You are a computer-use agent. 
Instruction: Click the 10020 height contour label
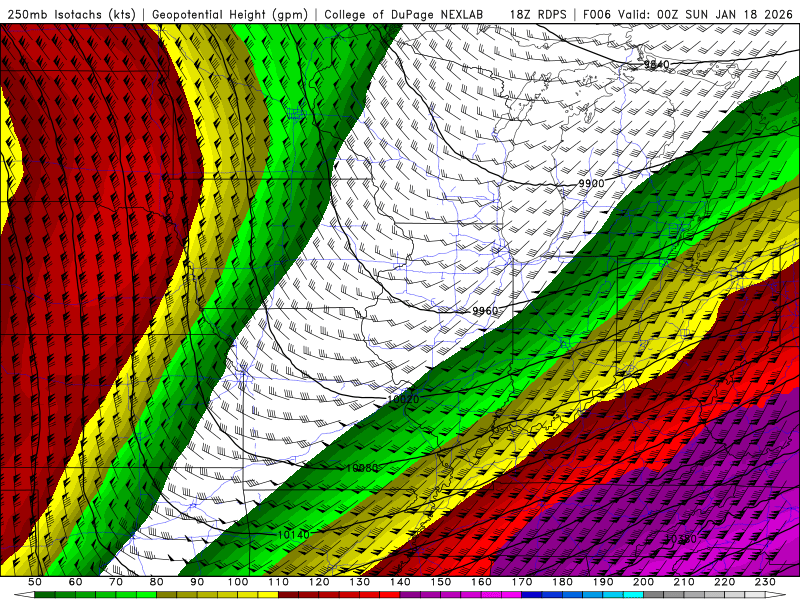pyautogui.click(x=404, y=399)
